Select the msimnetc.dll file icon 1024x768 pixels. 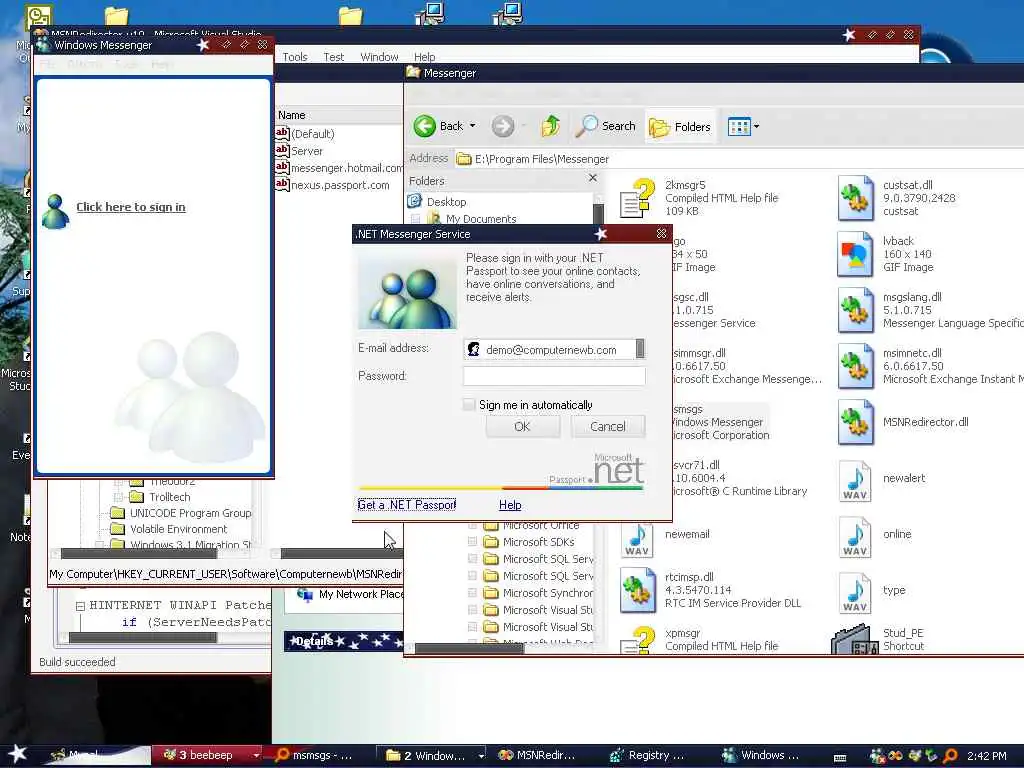click(x=855, y=366)
